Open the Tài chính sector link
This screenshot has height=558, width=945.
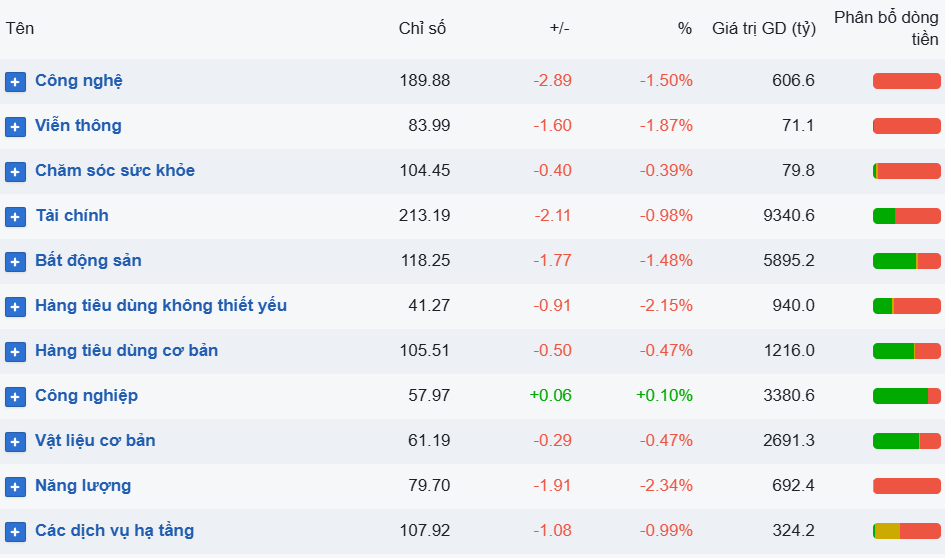point(72,215)
